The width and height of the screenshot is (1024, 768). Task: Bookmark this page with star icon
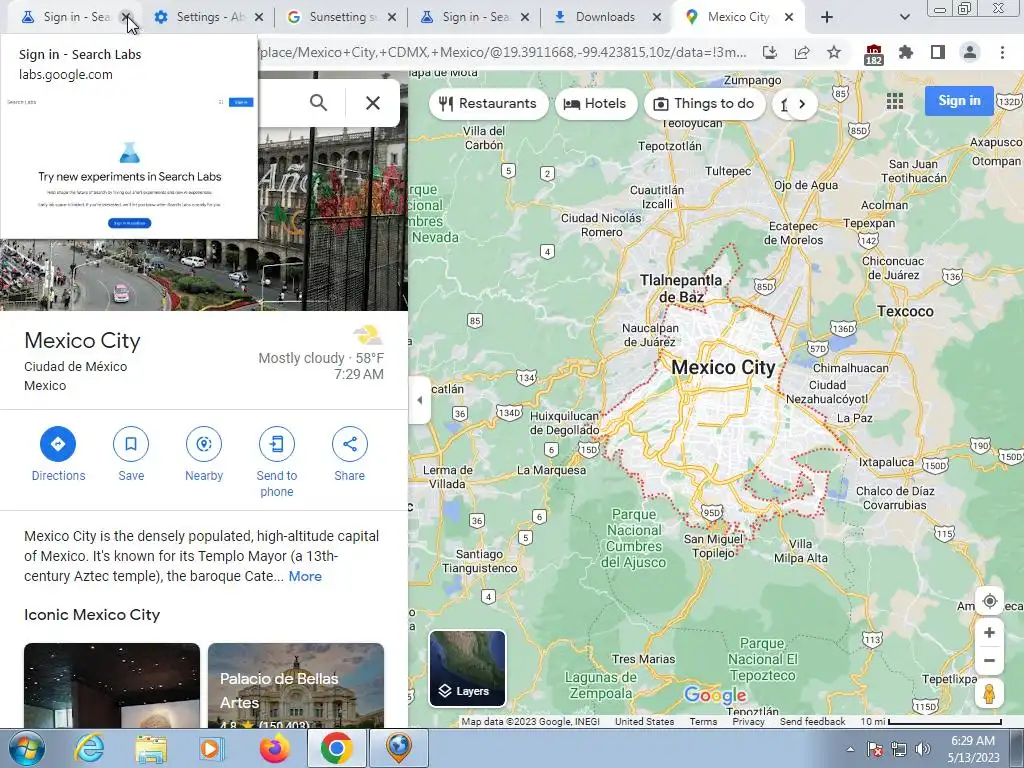coord(834,52)
